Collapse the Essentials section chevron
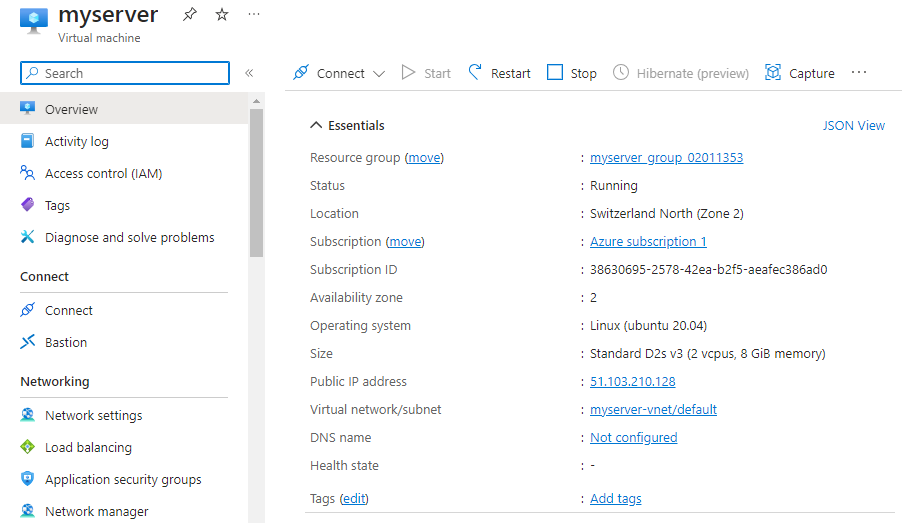This screenshot has height=523, width=902. pos(316,125)
